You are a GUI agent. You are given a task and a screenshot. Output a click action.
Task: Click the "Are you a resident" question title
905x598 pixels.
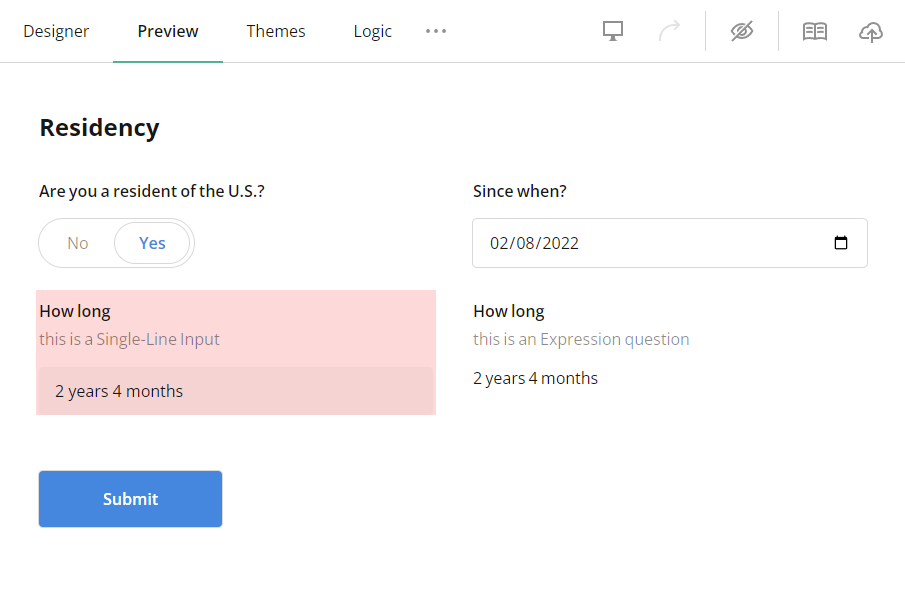(x=152, y=191)
